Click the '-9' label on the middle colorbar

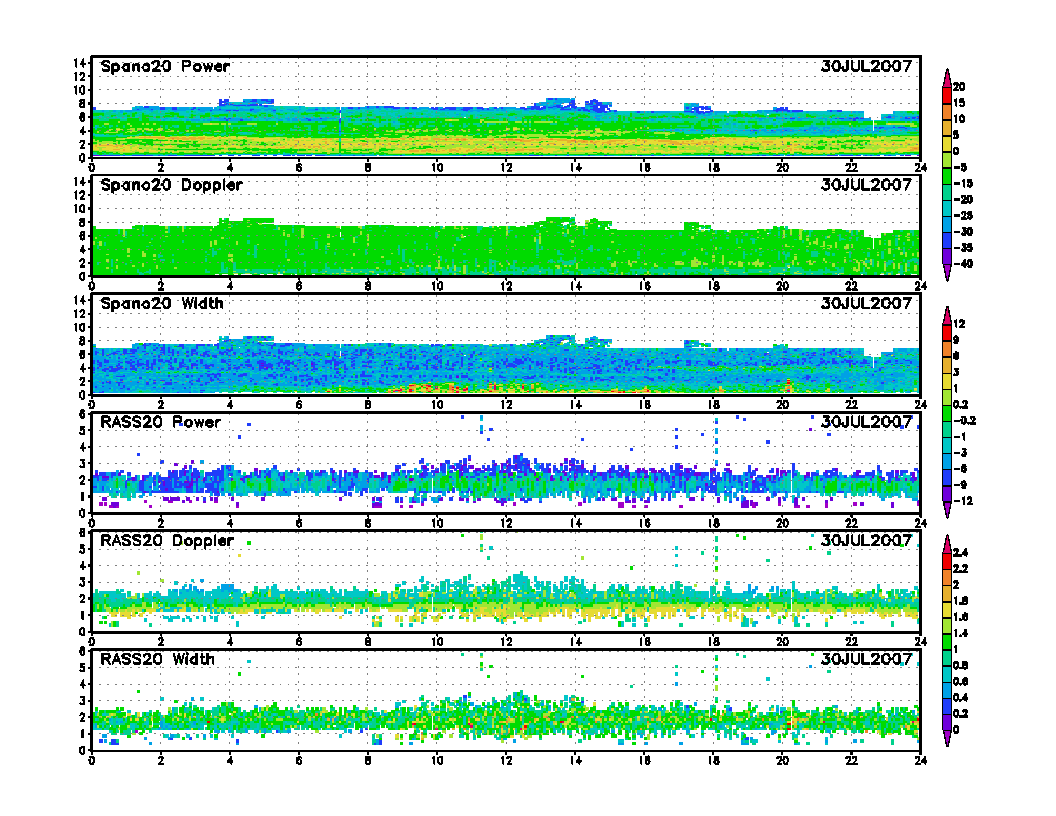pos(960,485)
